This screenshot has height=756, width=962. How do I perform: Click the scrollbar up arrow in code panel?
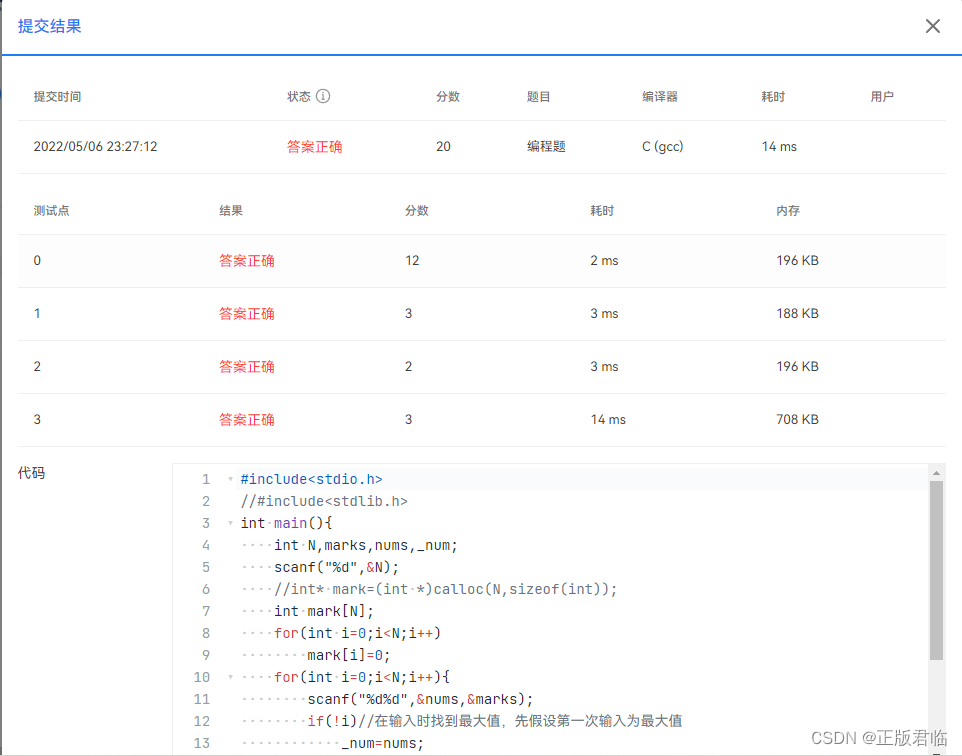(936, 472)
